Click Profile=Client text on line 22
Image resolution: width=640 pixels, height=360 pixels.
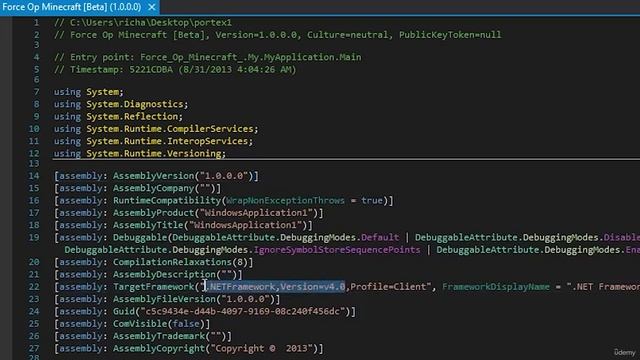(388, 287)
